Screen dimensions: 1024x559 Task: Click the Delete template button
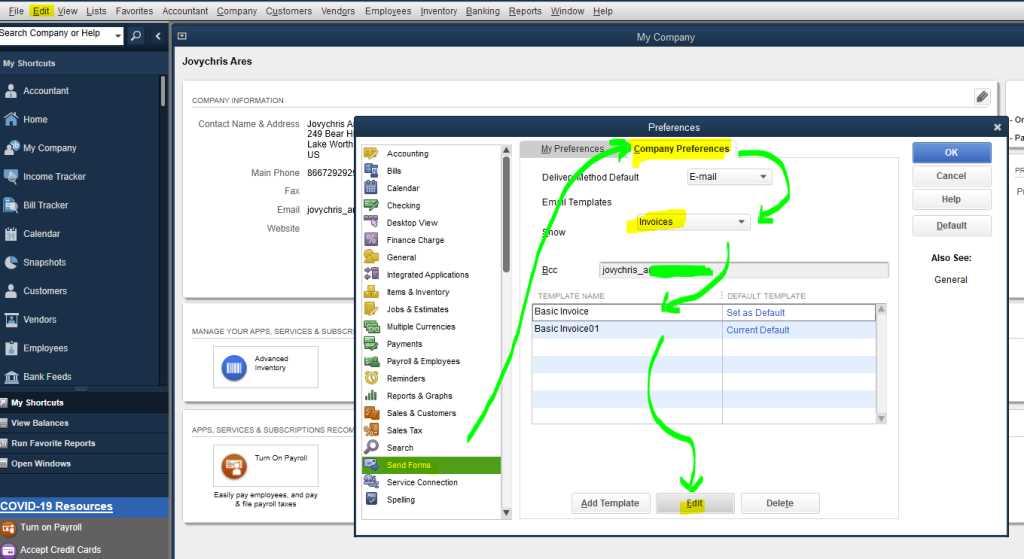780,503
